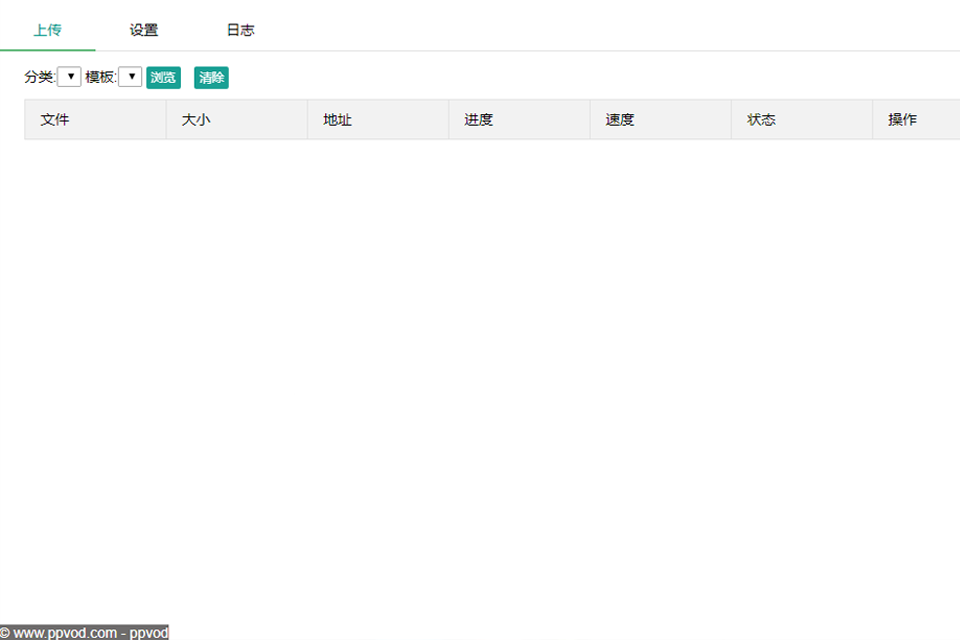Expand the 分类 dropdown
The width and height of the screenshot is (960, 640).
pyautogui.click(x=69, y=77)
